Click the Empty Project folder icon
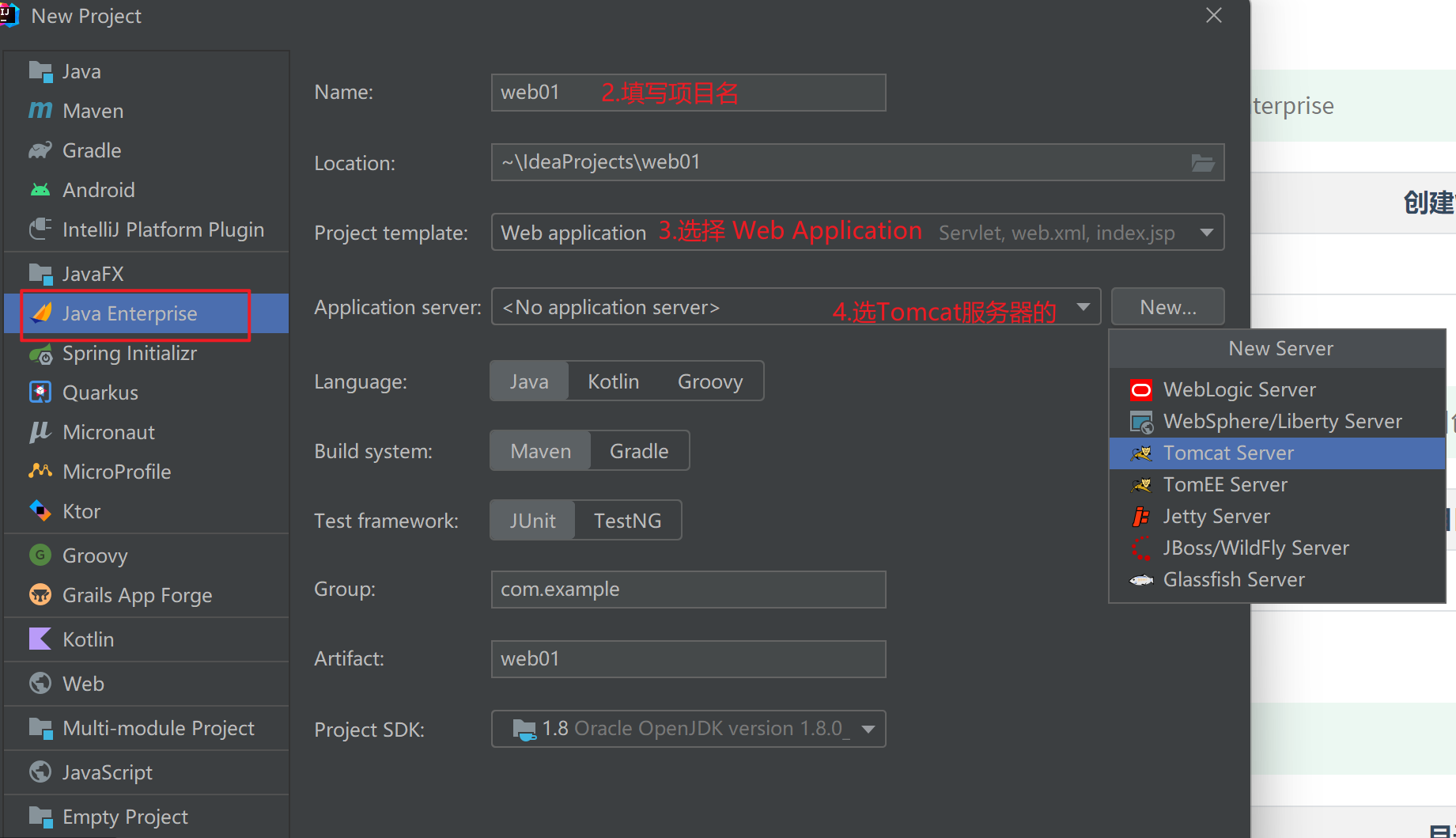Image resolution: width=1456 pixels, height=838 pixels. [40, 817]
